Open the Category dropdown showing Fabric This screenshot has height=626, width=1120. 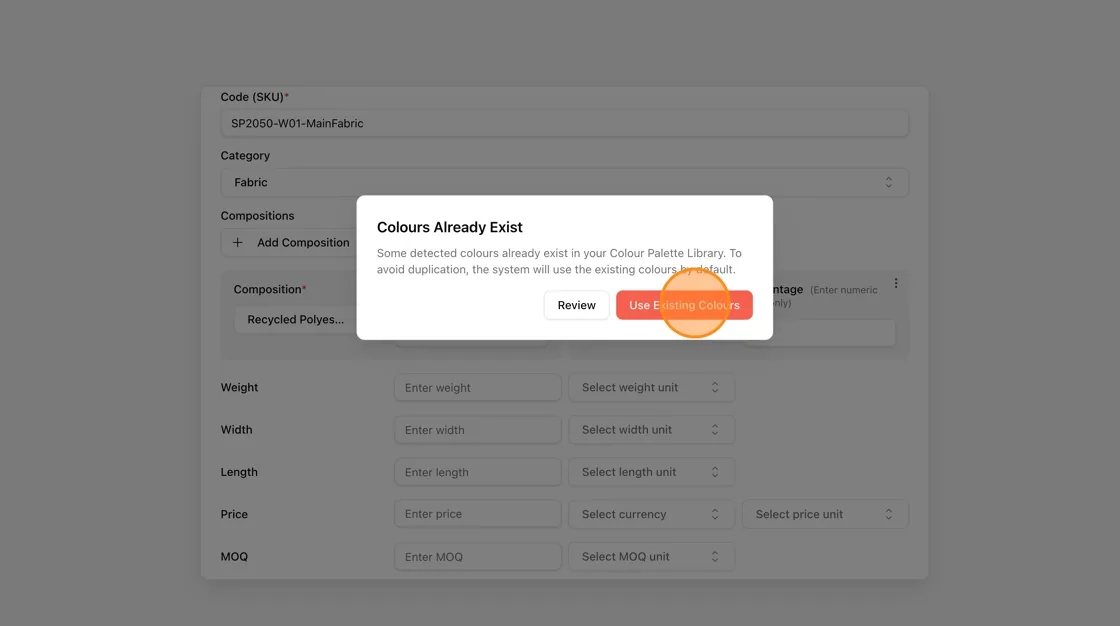click(564, 182)
